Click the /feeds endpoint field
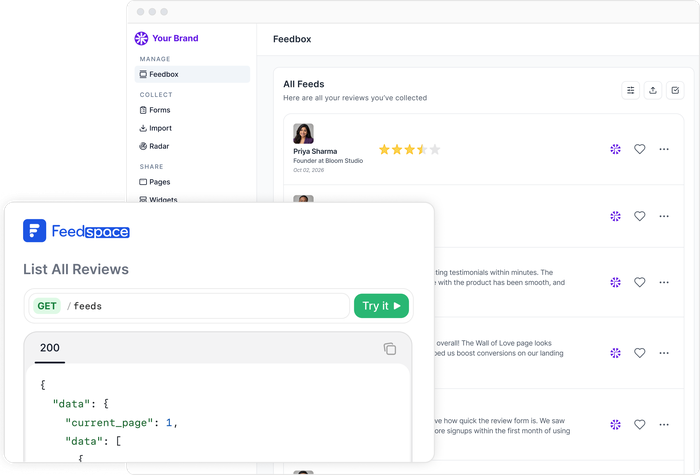This screenshot has width=700, height=475. point(189,306)
